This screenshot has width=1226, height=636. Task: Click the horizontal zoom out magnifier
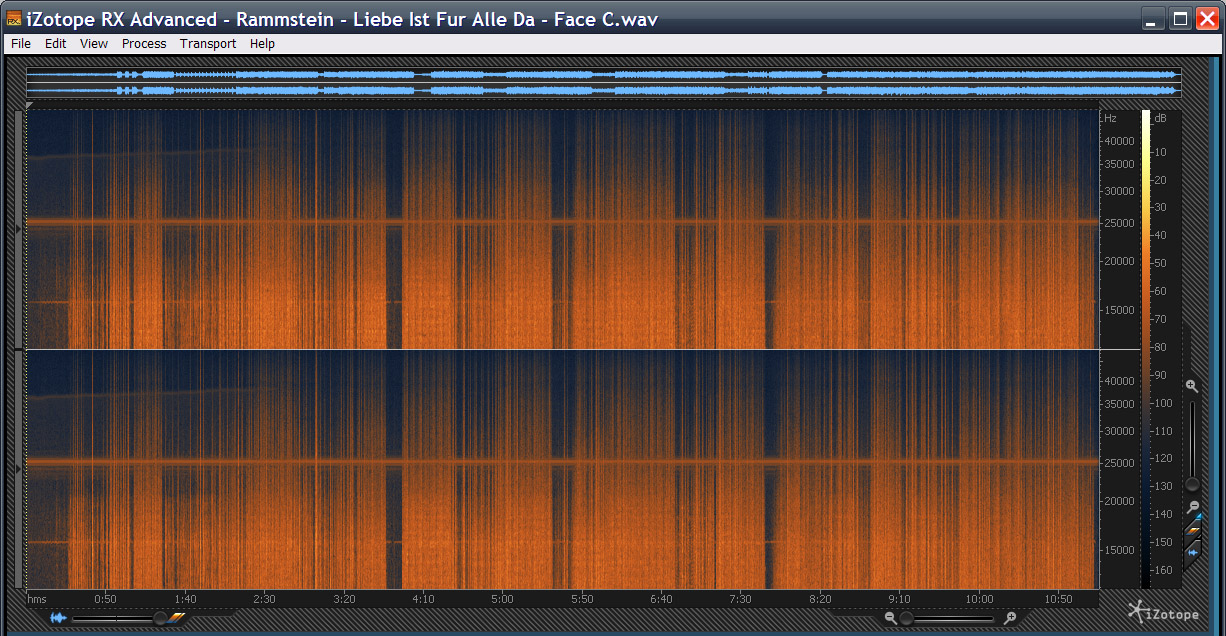890,618
